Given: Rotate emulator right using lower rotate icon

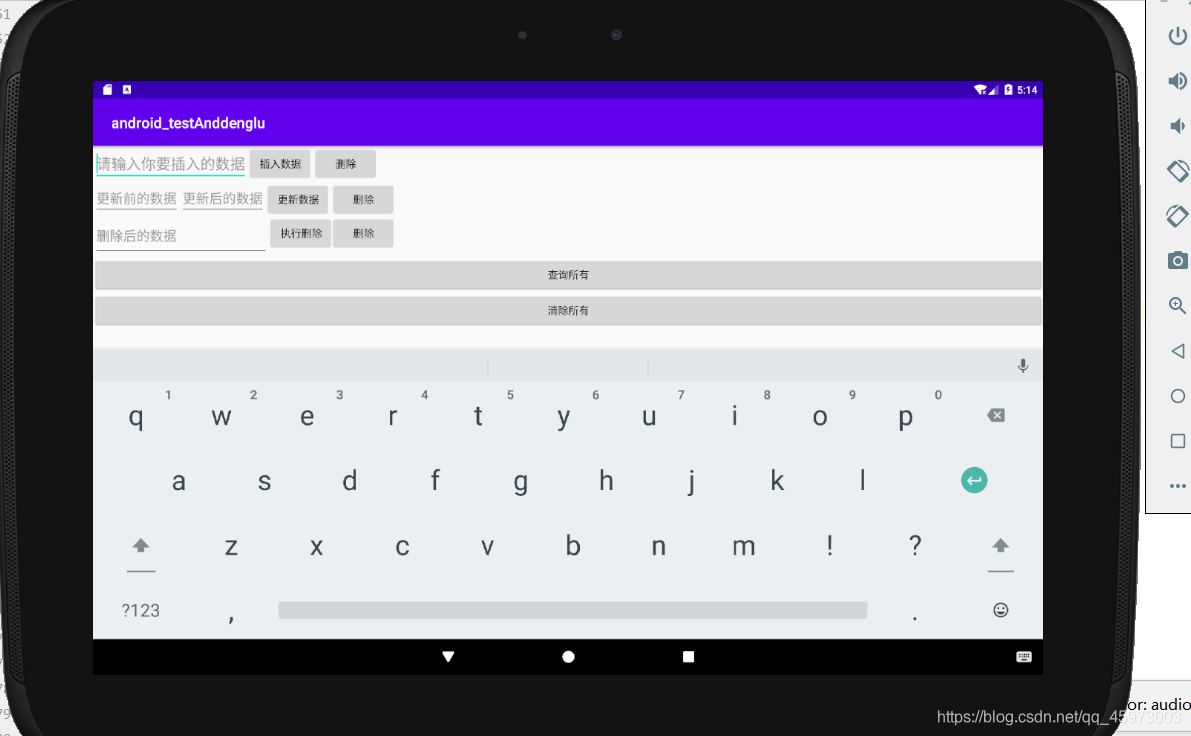Looking at the screenshot, I should [x=1177, y=216].
